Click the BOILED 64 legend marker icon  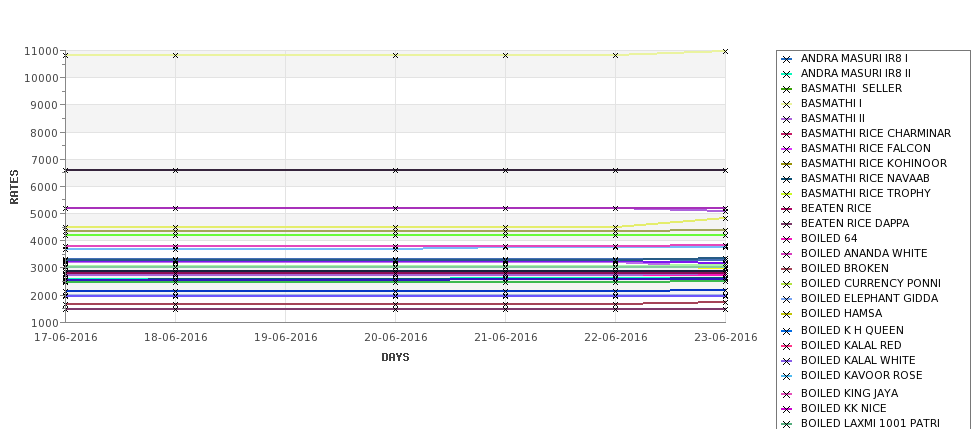pyautogui.click(x=787, y=239)
